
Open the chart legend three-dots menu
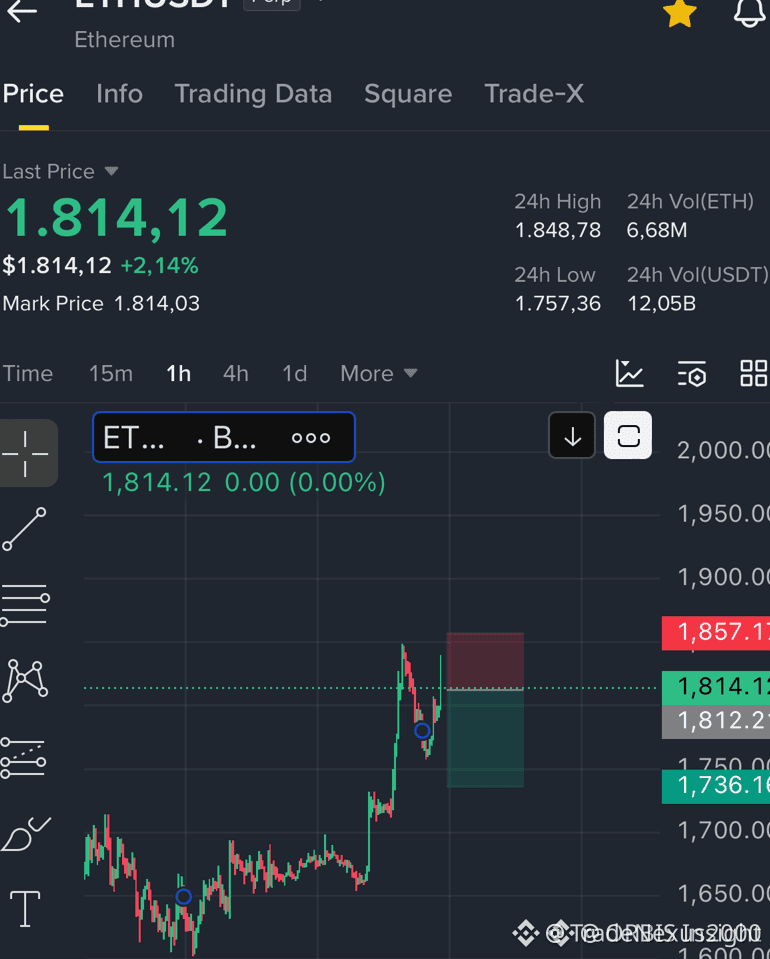click(311, 438)
